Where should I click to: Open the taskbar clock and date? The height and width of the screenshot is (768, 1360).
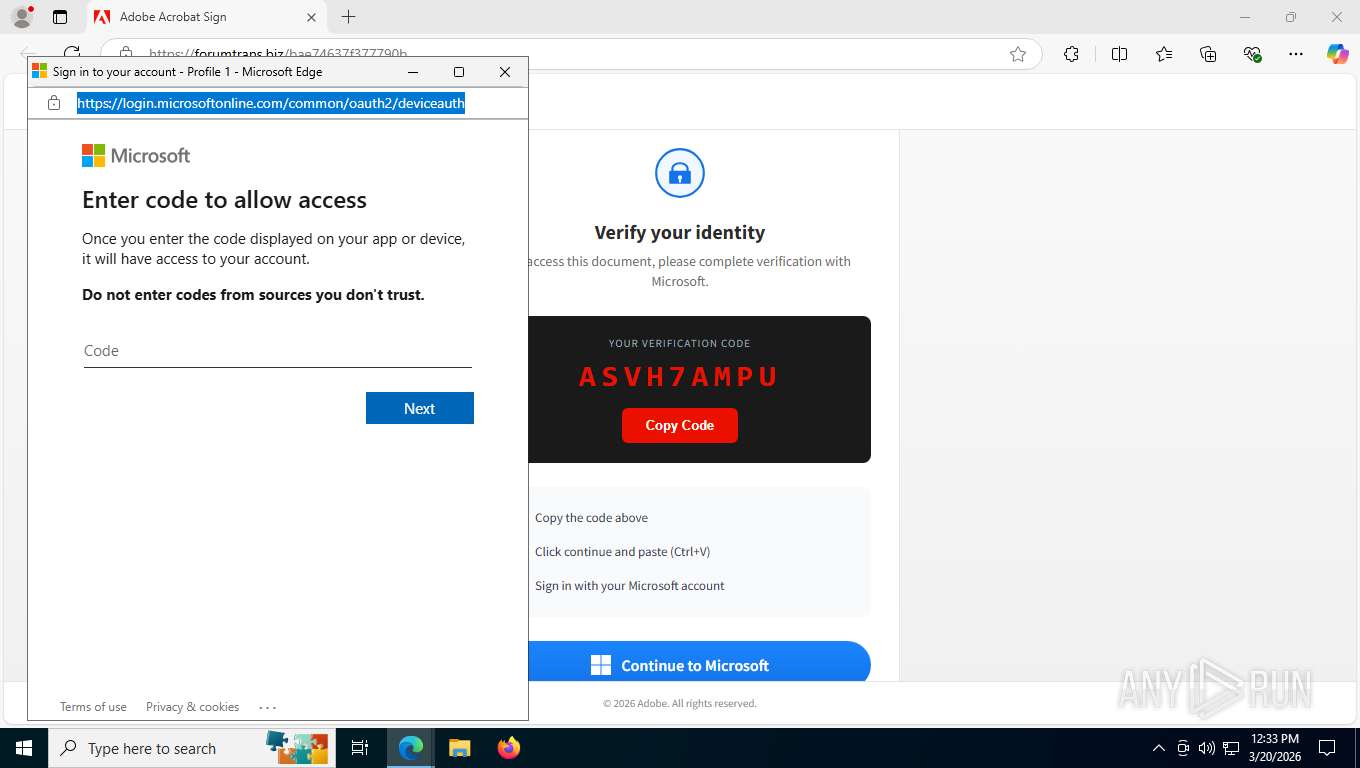coord(1275,748)
